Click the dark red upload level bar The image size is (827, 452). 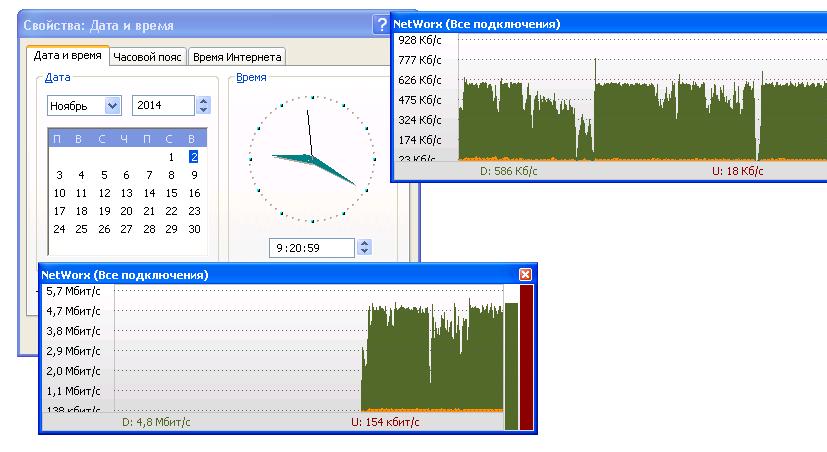click(526, 358)
